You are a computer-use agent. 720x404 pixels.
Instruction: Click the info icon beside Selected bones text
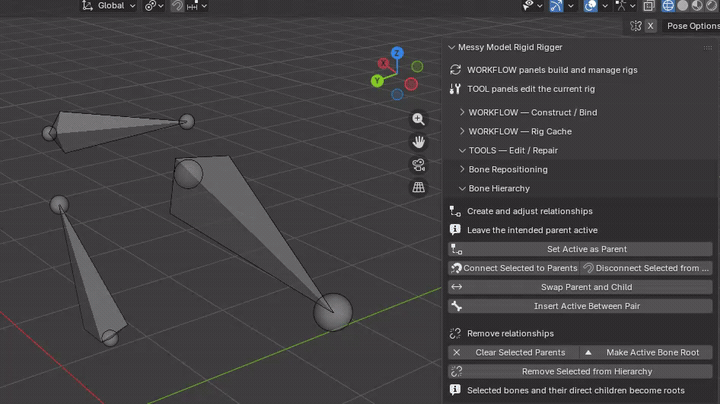tap(455, 390)
